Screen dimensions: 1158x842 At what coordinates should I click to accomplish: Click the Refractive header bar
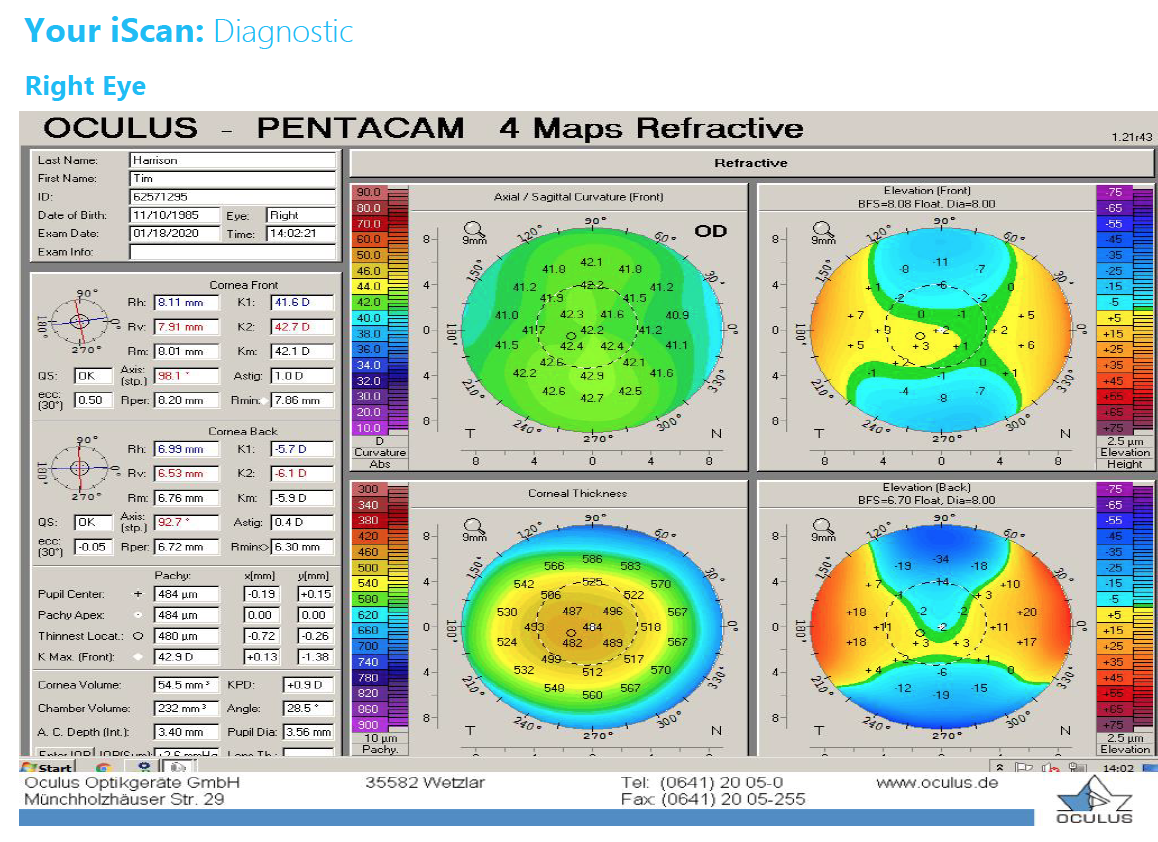coord(749,163)
